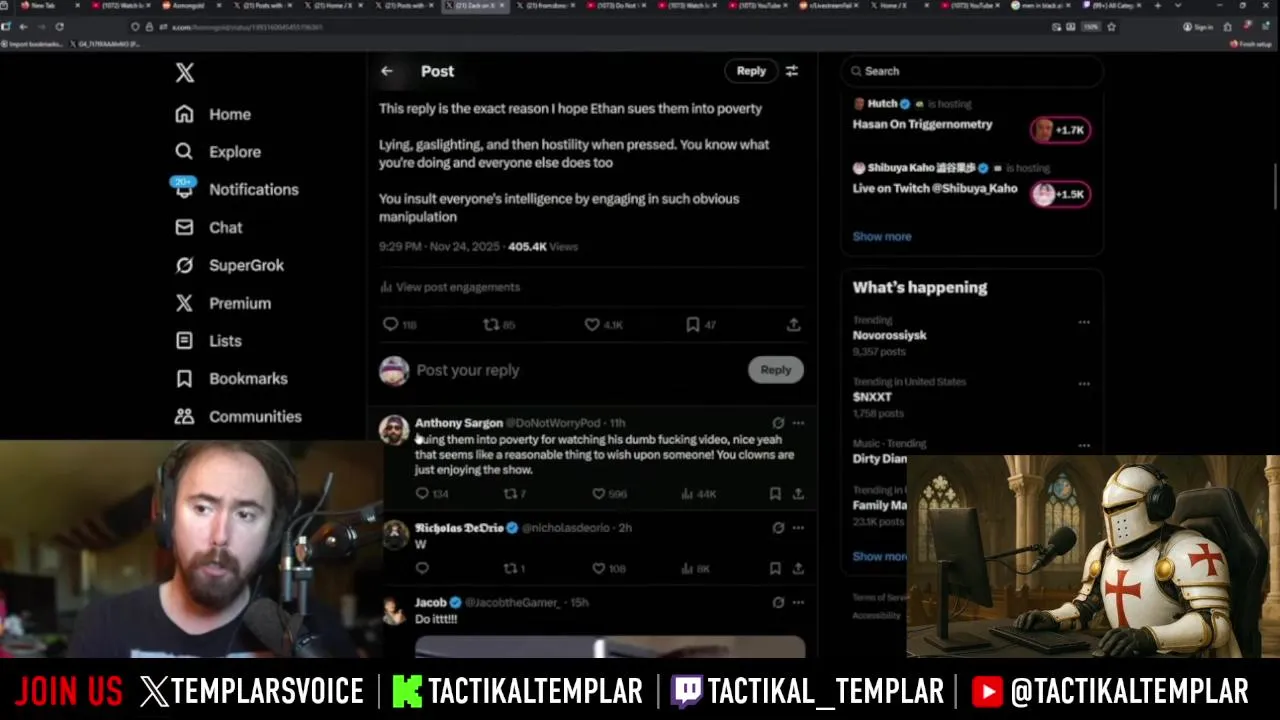Open Anthony Sargon's name link
This screenshot has height=720, width=1280.
459,423
